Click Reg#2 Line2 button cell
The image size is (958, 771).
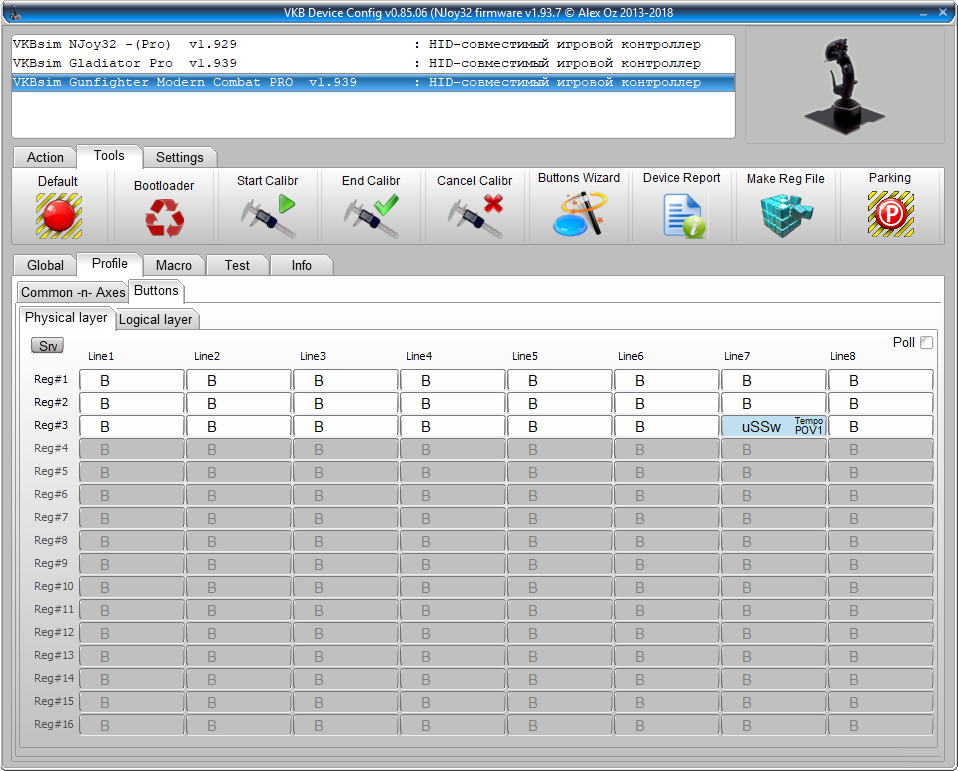pyautogui.click(x=238, y=403)
